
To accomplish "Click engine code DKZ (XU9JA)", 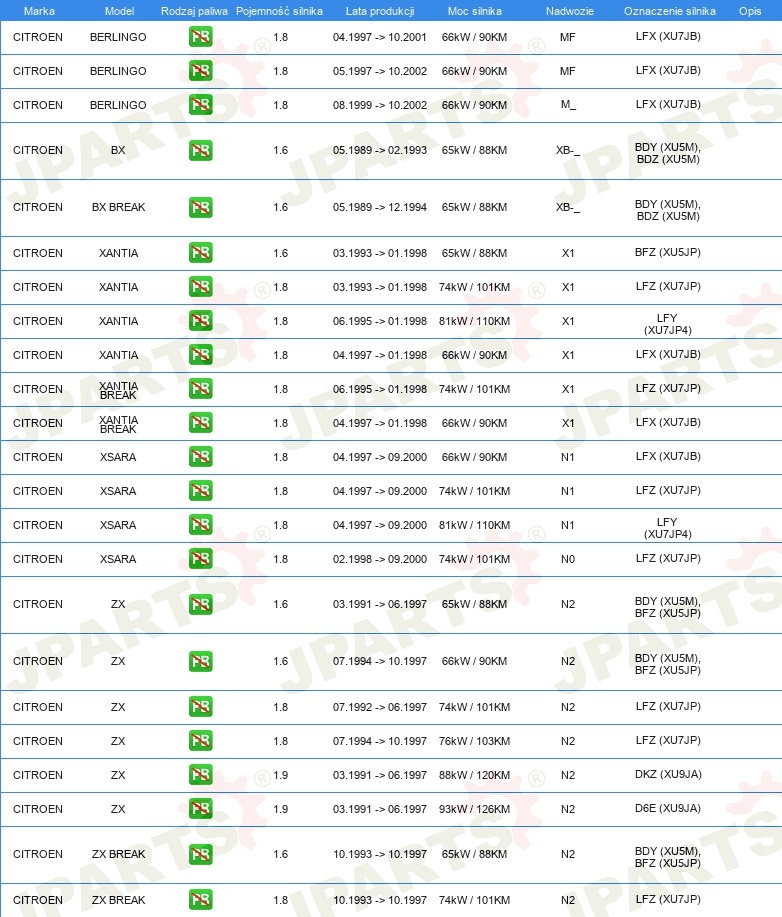I will click(x=668, y=774).
